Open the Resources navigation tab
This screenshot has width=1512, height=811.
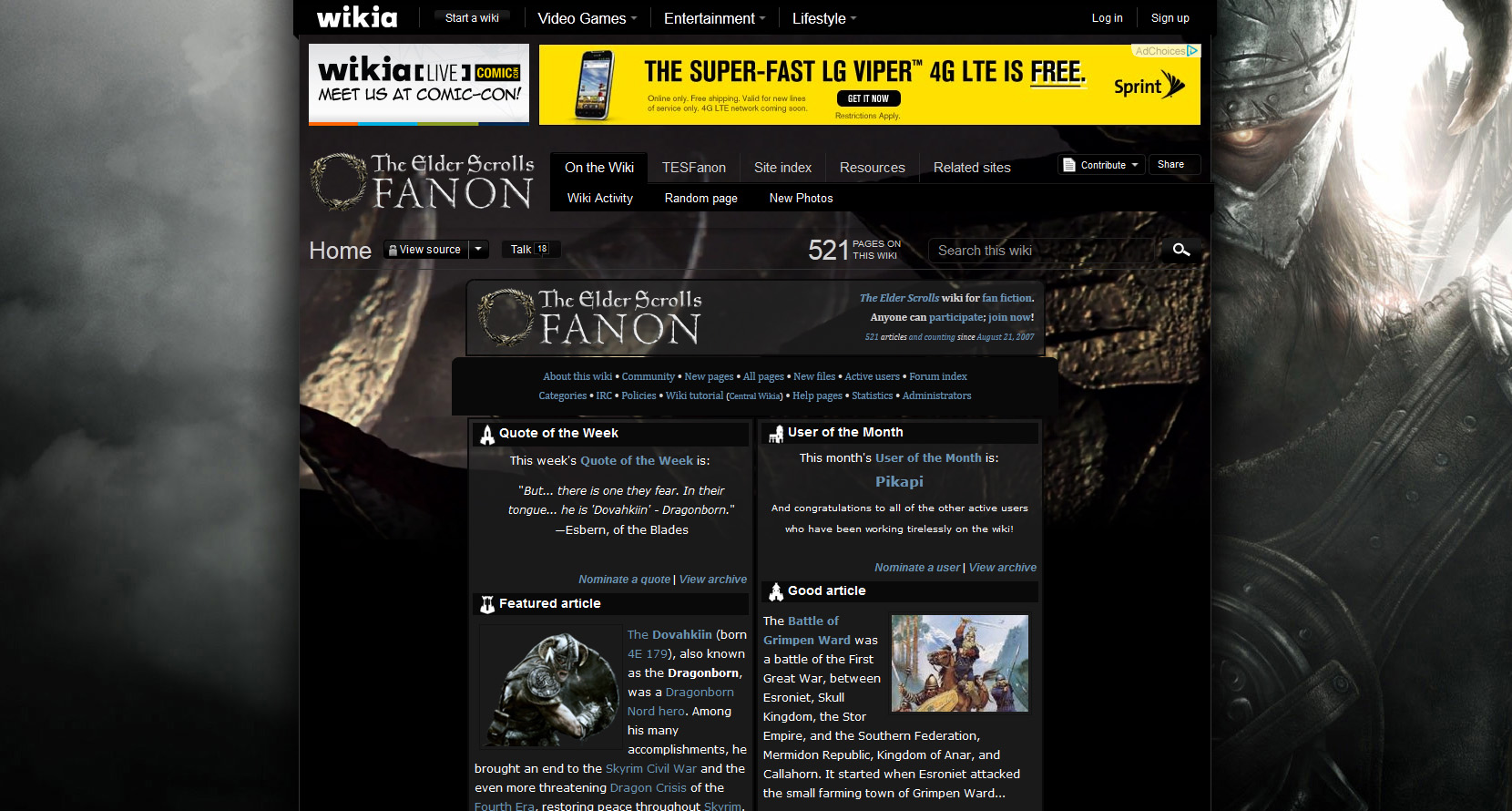tap(873, 168)
